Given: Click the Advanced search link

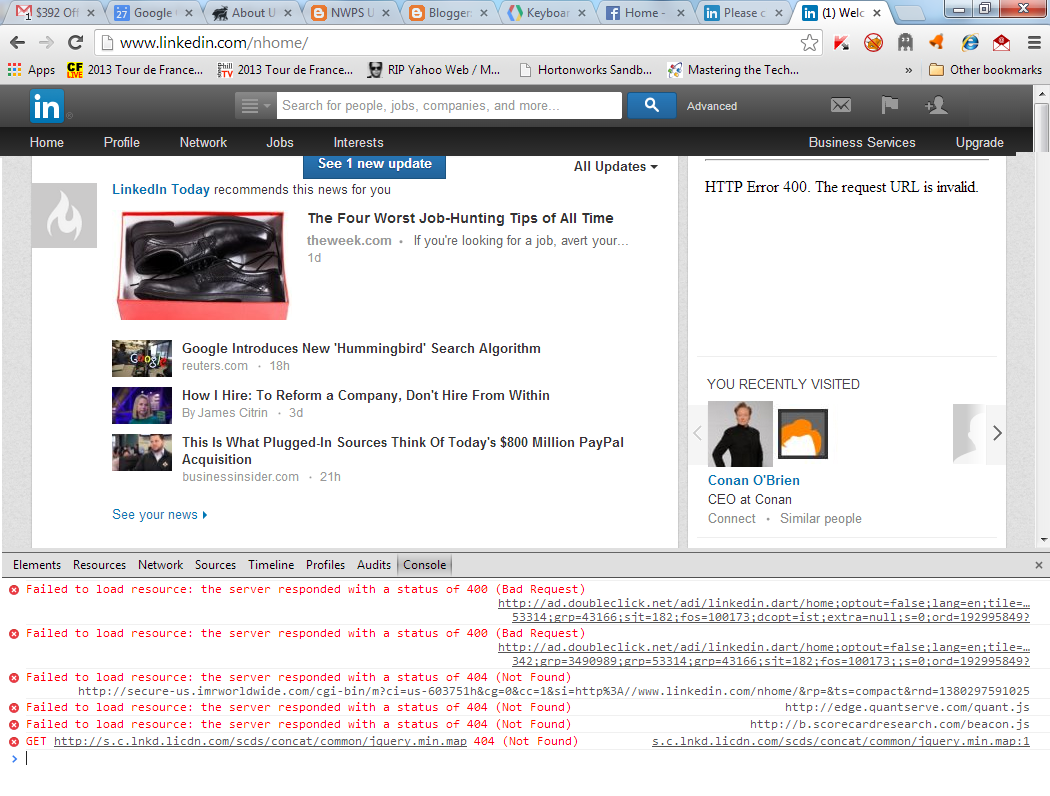Looking at the screenshot, I should pos(712,106).
